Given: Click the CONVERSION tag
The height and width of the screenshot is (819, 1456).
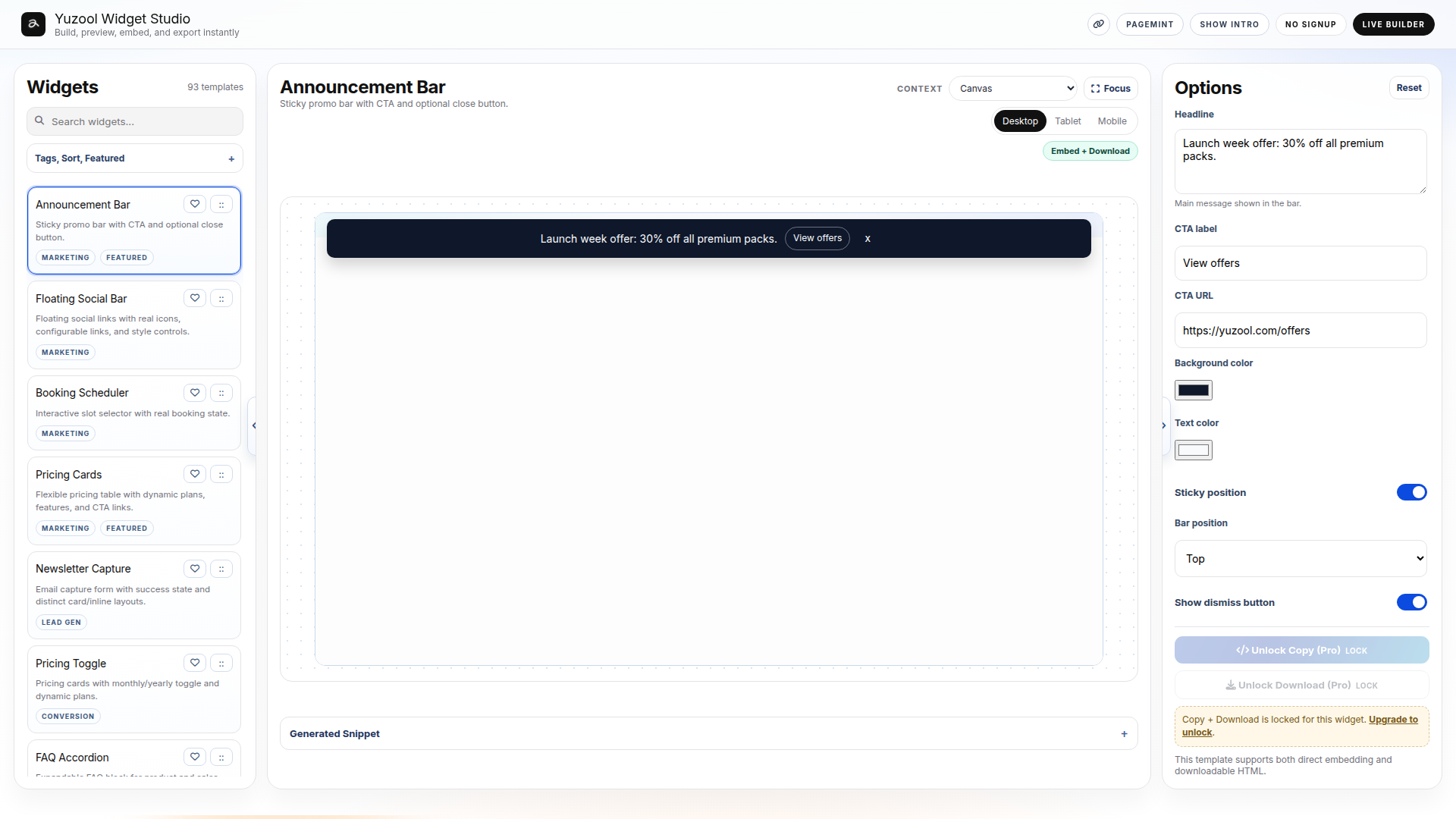Looking at the screenshot, I should (68, 716).
